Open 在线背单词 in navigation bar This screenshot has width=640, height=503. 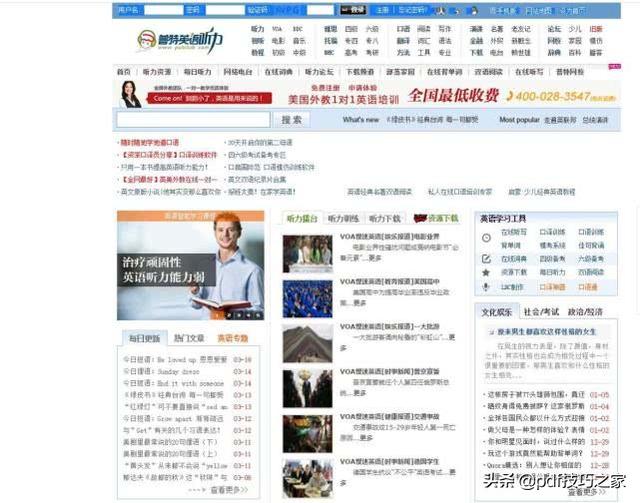pos(444,72)
